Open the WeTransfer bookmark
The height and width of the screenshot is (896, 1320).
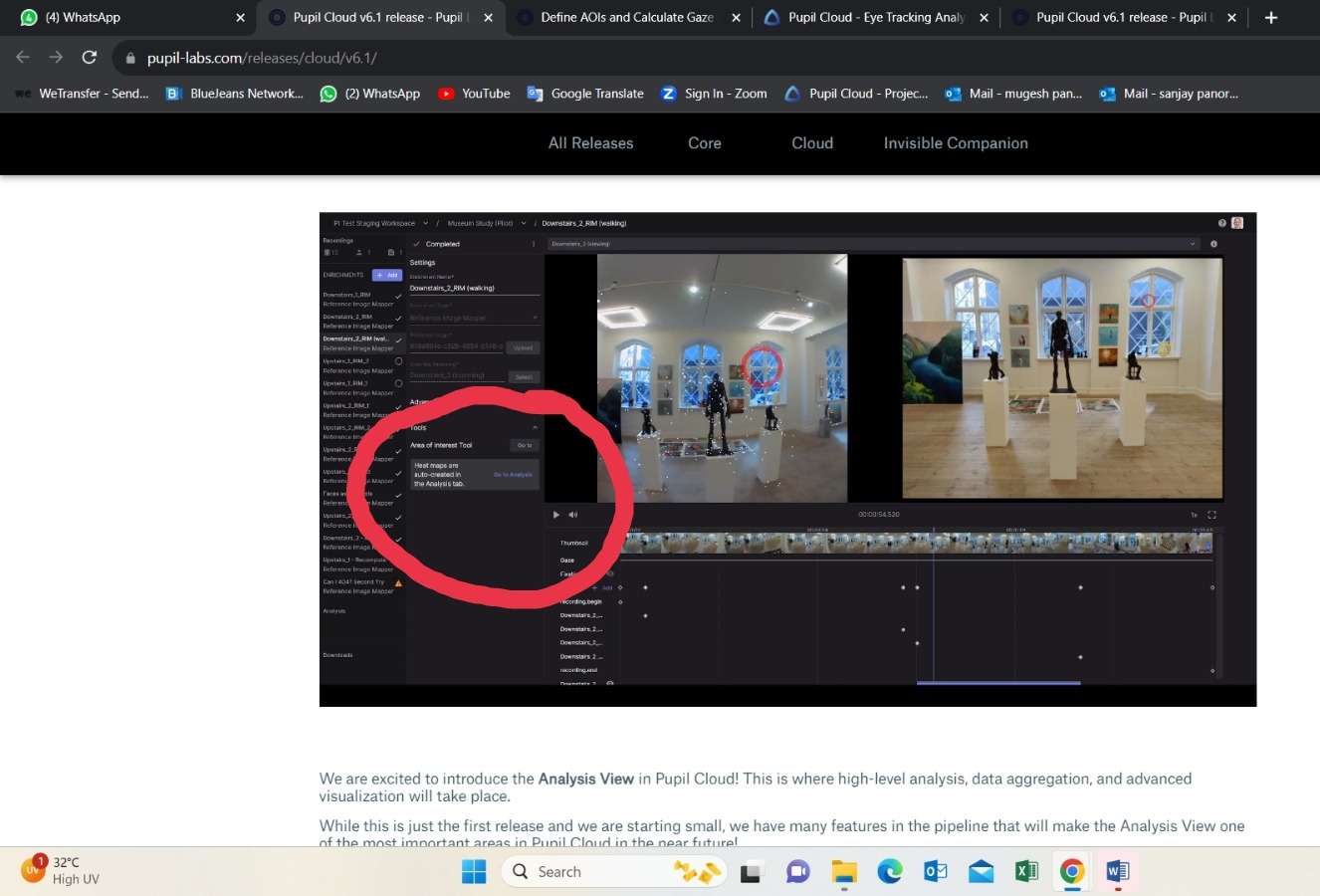pyautogui.click(x=82, y=94)
